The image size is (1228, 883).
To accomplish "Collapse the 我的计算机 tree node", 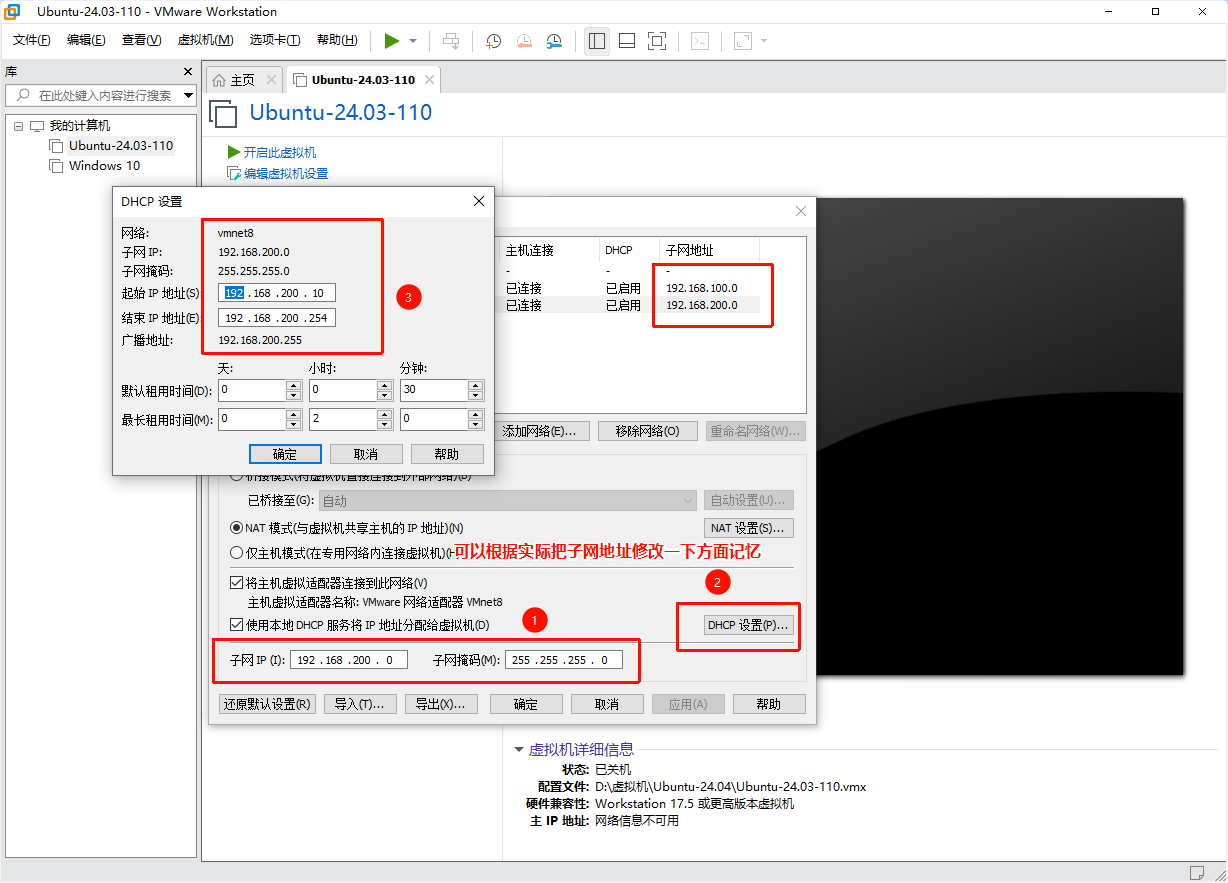I will [x=18, y=126].
